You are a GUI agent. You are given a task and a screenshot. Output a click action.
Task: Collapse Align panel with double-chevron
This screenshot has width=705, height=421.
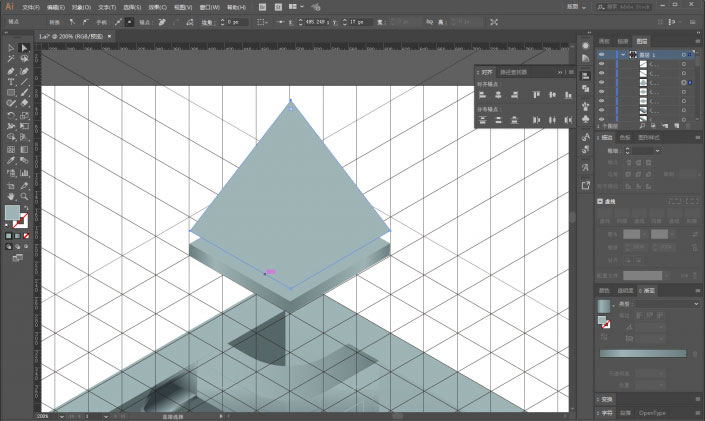tap(560, 72)
